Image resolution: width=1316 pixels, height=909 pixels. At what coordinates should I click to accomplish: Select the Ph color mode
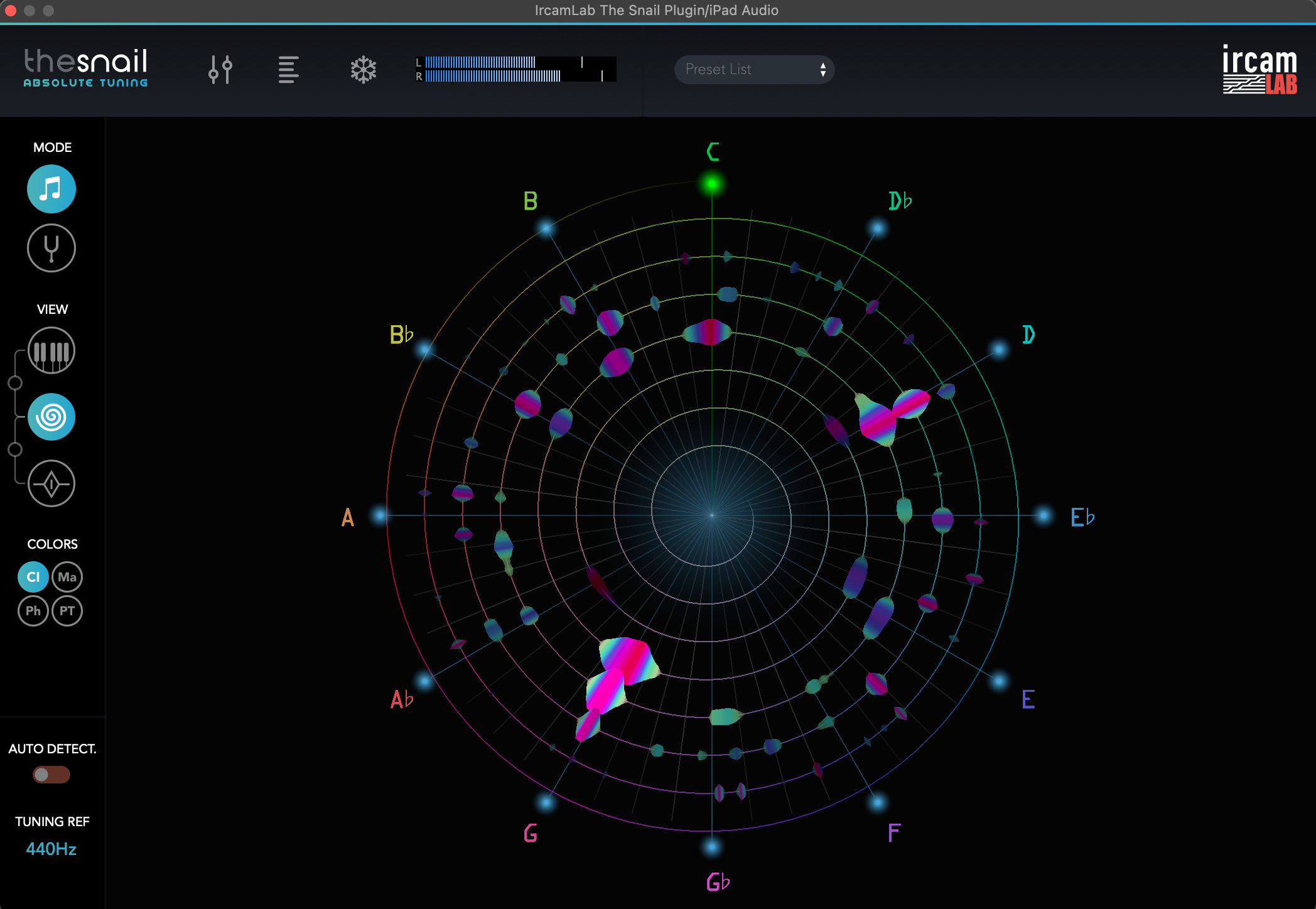pos(33,611)
